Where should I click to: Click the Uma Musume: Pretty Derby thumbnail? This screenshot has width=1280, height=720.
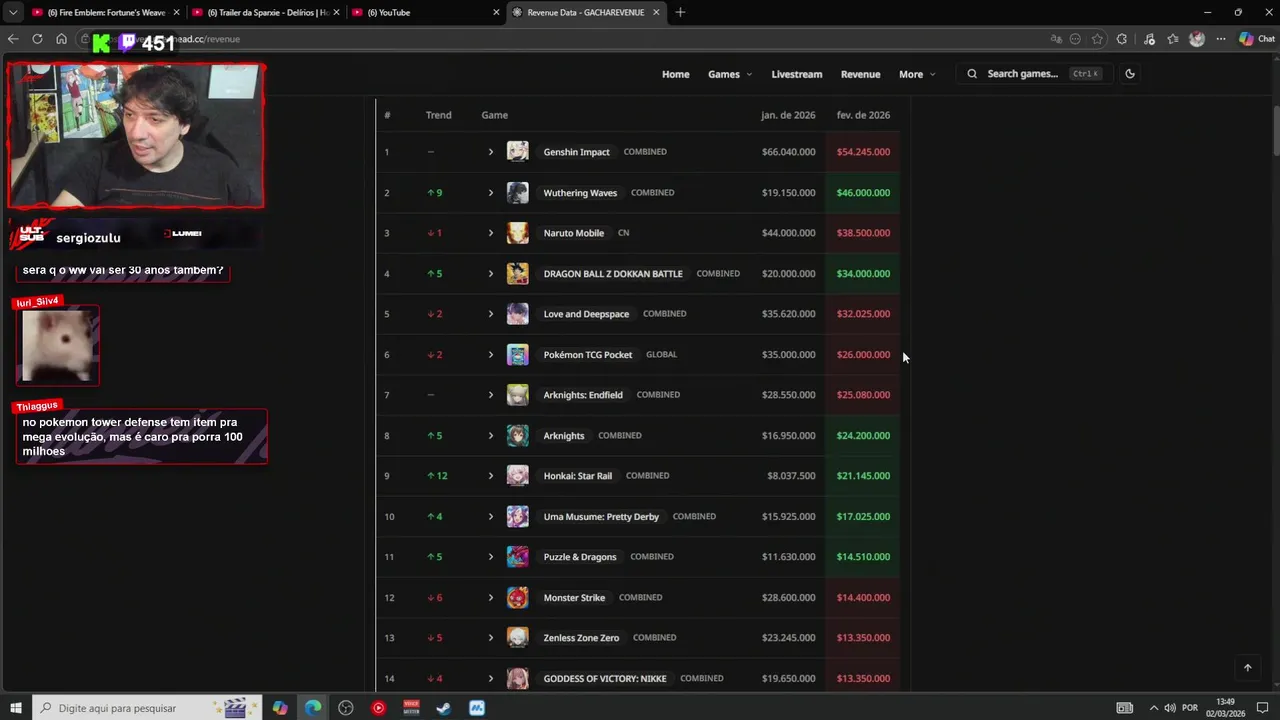[517, 517]
